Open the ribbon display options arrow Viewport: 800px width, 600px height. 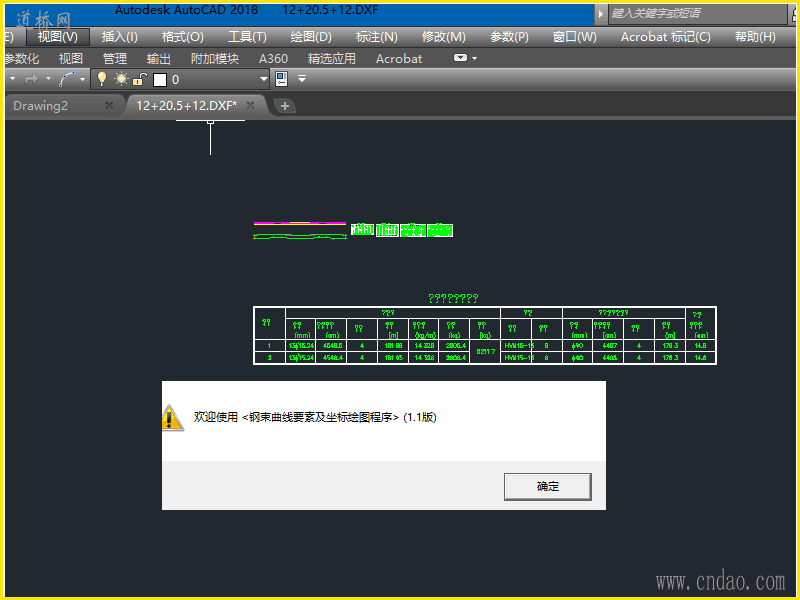[x=474, y=58]
